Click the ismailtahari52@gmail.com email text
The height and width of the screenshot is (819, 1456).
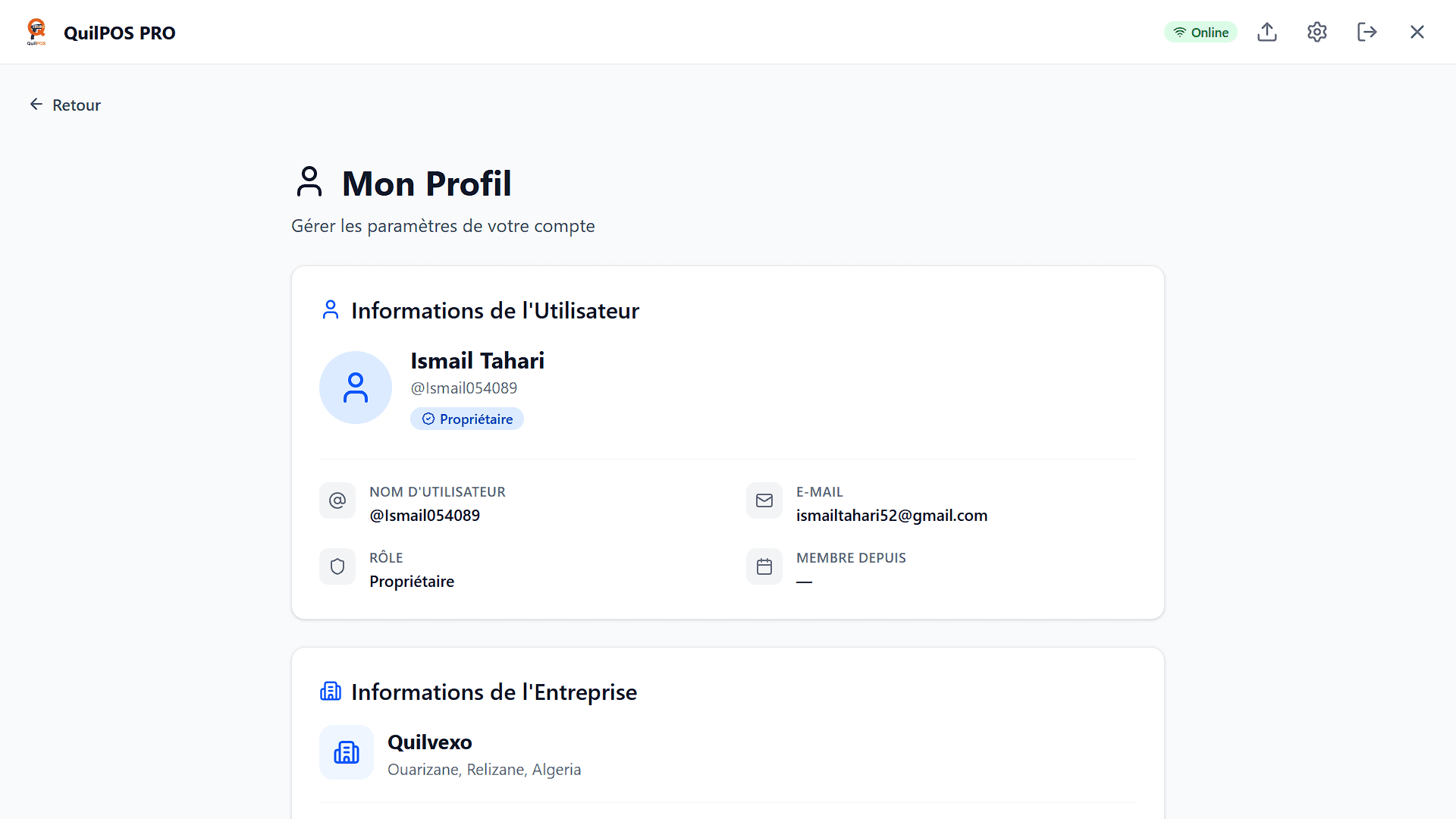[892, 516]
